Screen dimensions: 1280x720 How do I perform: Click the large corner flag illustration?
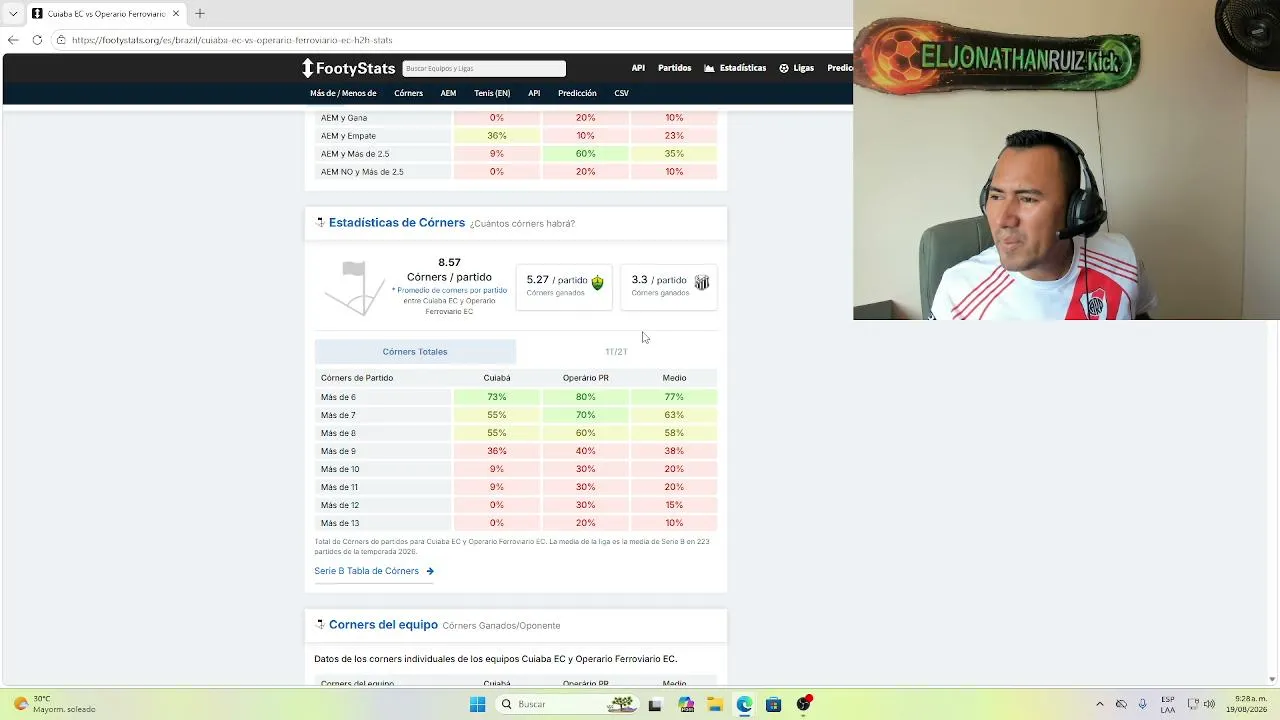click(355, 288)
